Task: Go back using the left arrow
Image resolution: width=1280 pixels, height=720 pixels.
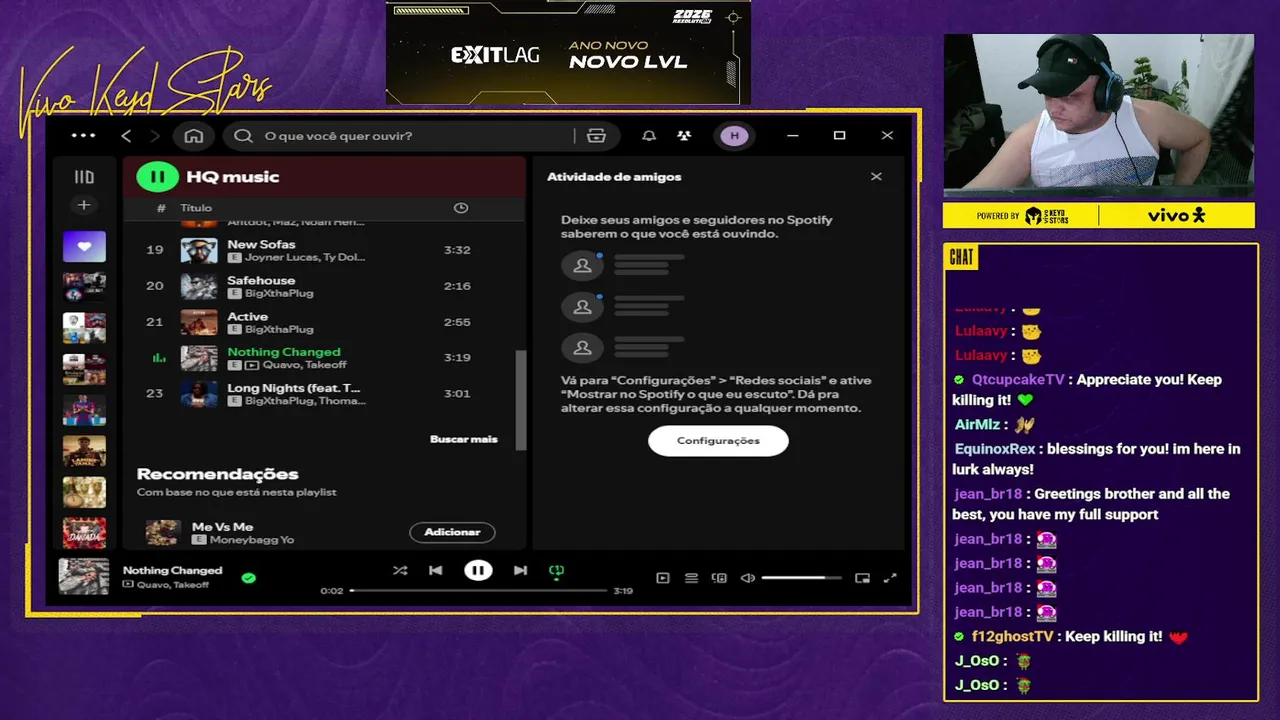Action: click(x=126, y=136)
